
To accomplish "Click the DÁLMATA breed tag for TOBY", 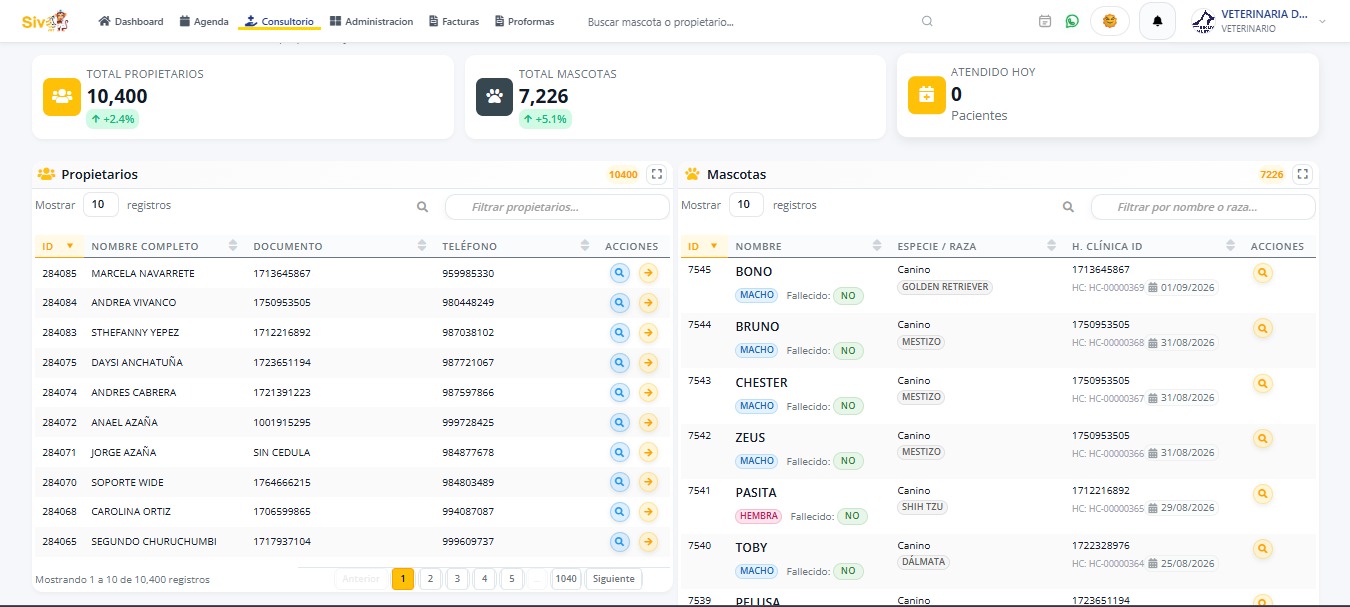I will coord(923,563).
